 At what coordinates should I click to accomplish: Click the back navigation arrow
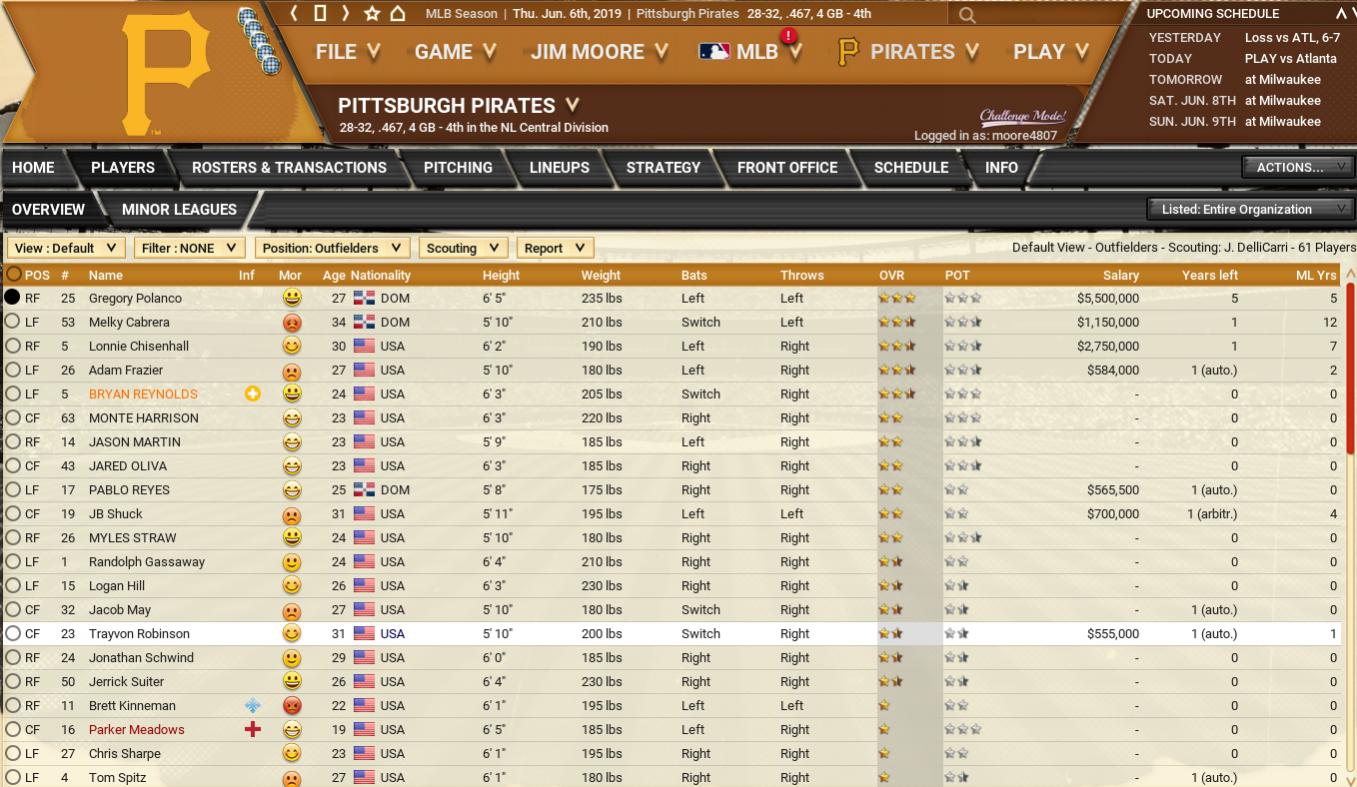click(295, 13)
